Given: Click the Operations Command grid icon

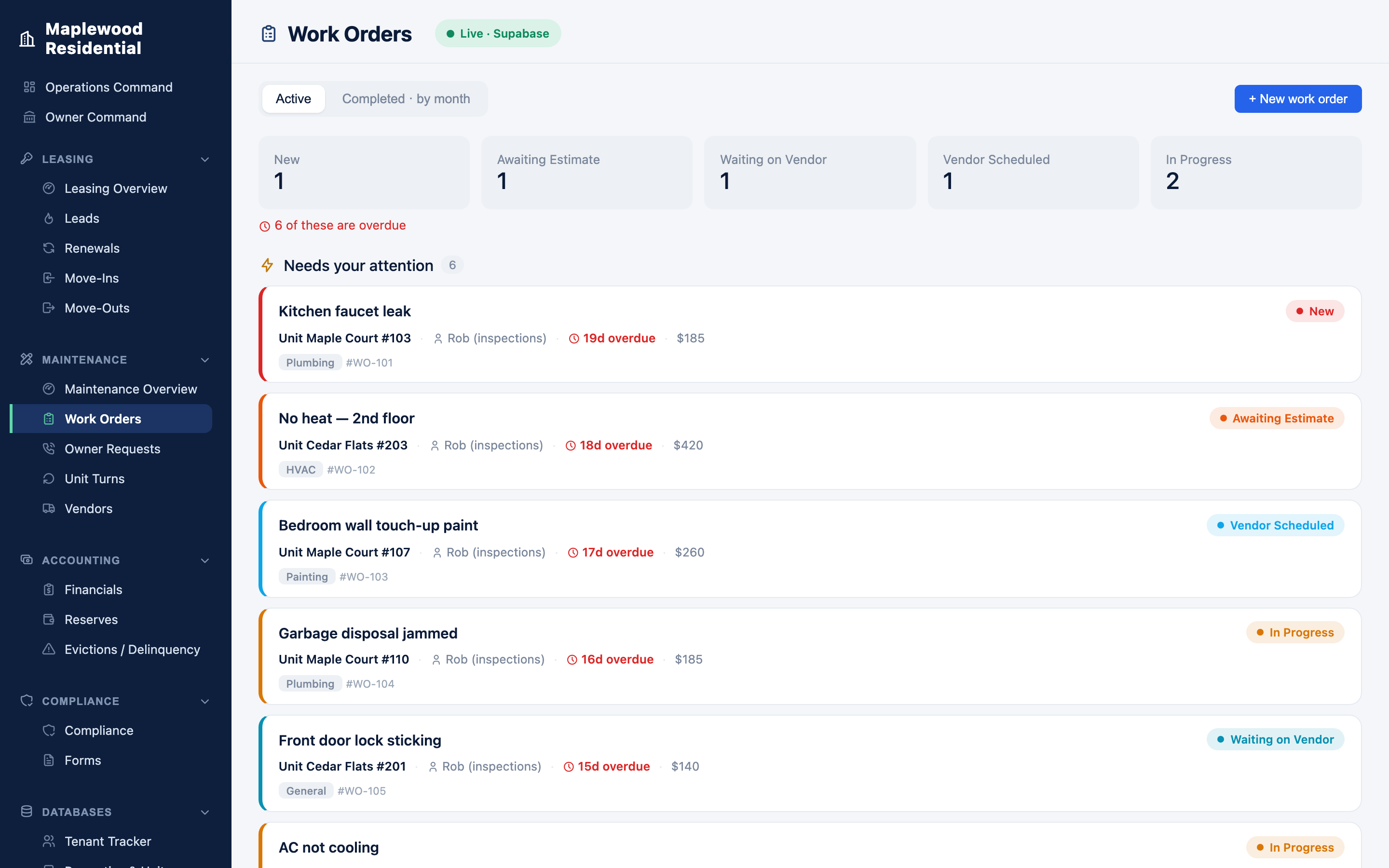Looking at the screenshot, I should coord(29,87).
